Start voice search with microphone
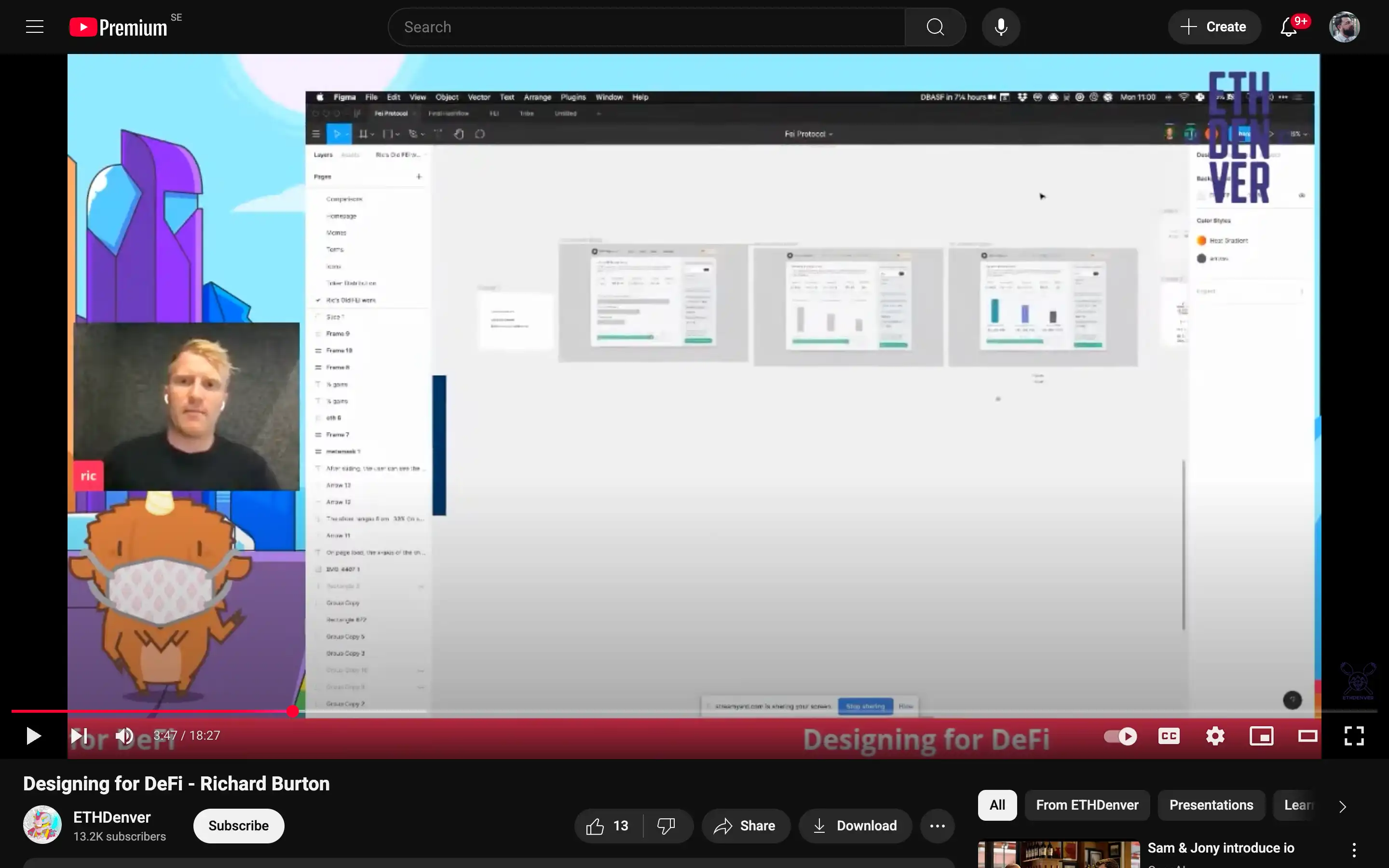Viewport: 1389px width, 868px height. (x=1000, y=27)
